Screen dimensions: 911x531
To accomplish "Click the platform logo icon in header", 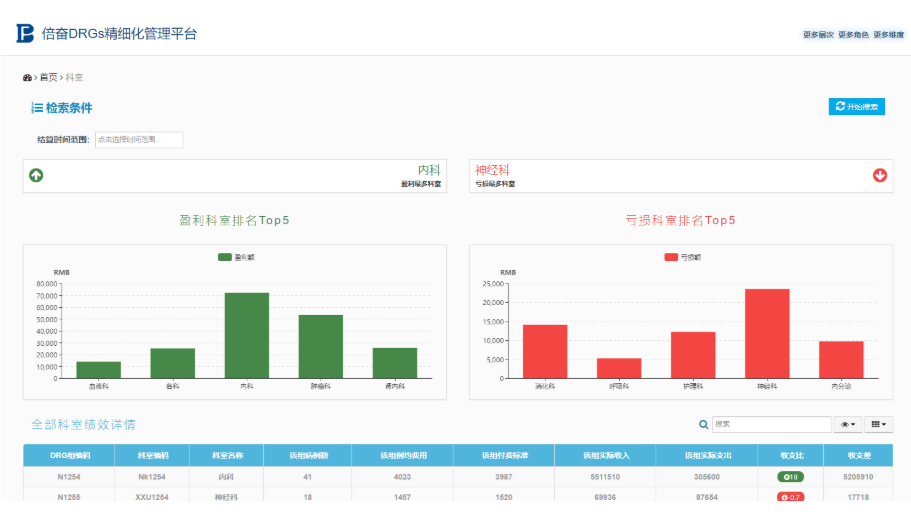I will tap(25, 33).
